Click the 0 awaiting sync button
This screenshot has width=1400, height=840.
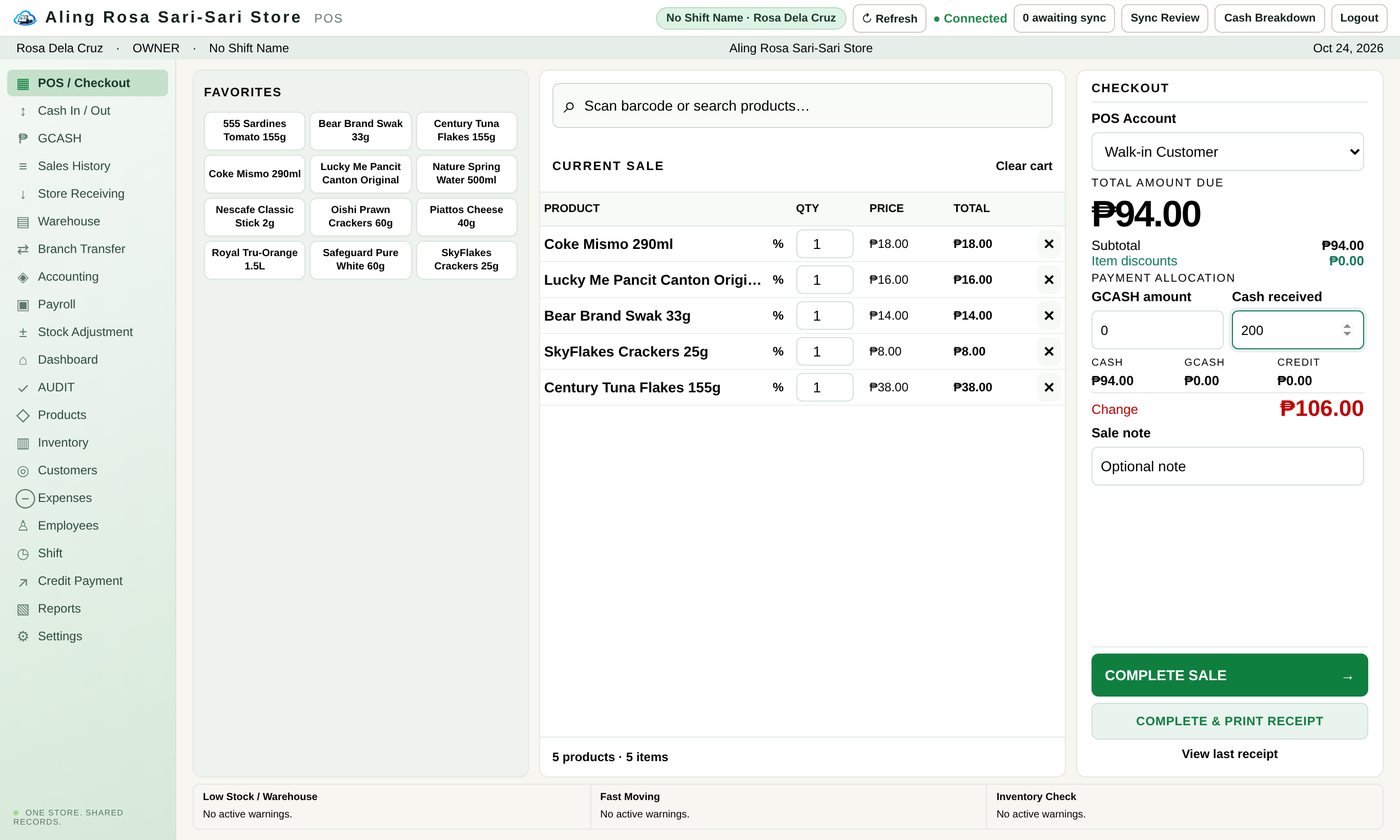coord(1064,18)
